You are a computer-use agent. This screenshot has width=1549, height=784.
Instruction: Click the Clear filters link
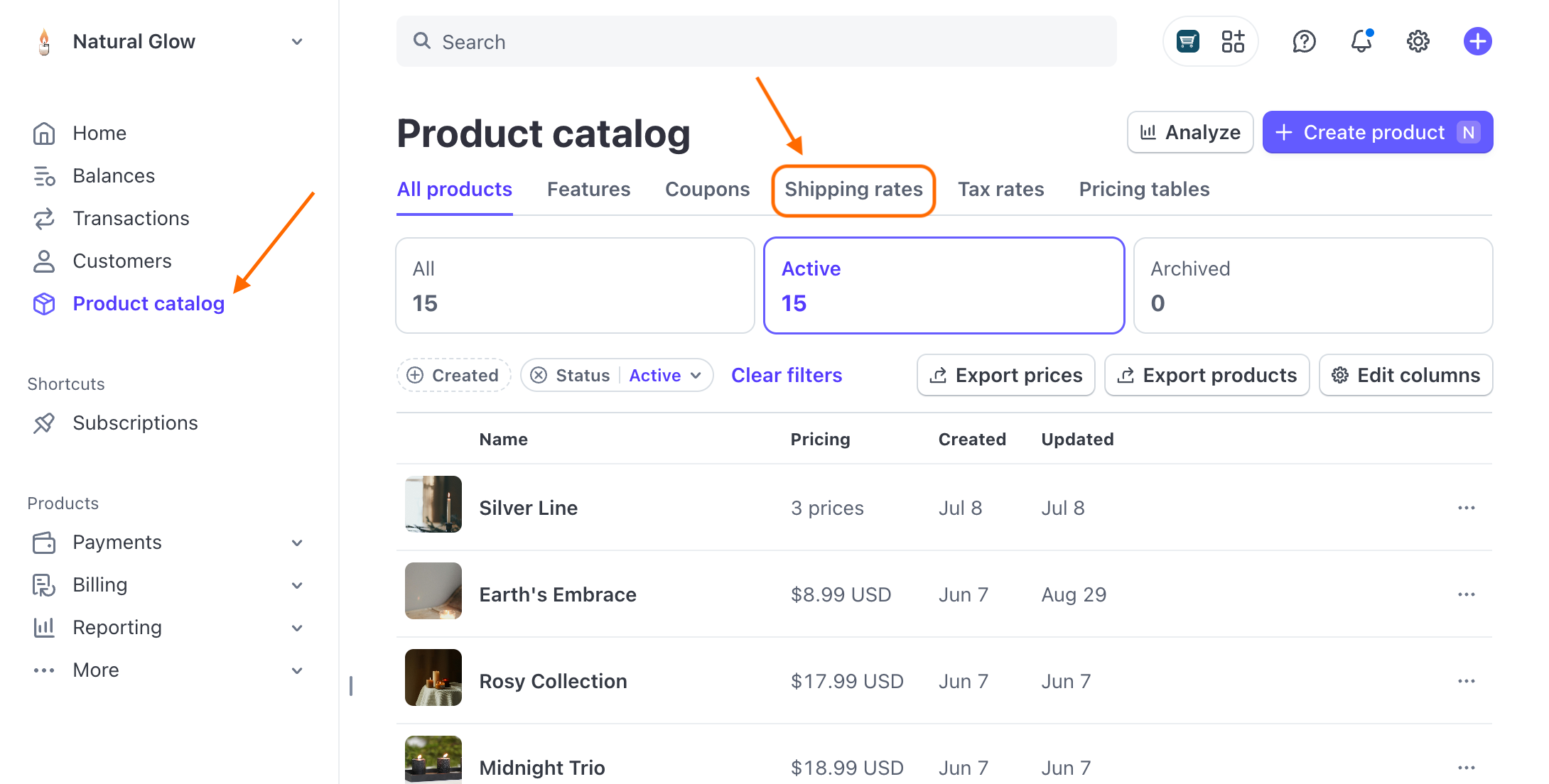[x=787, y=375]
